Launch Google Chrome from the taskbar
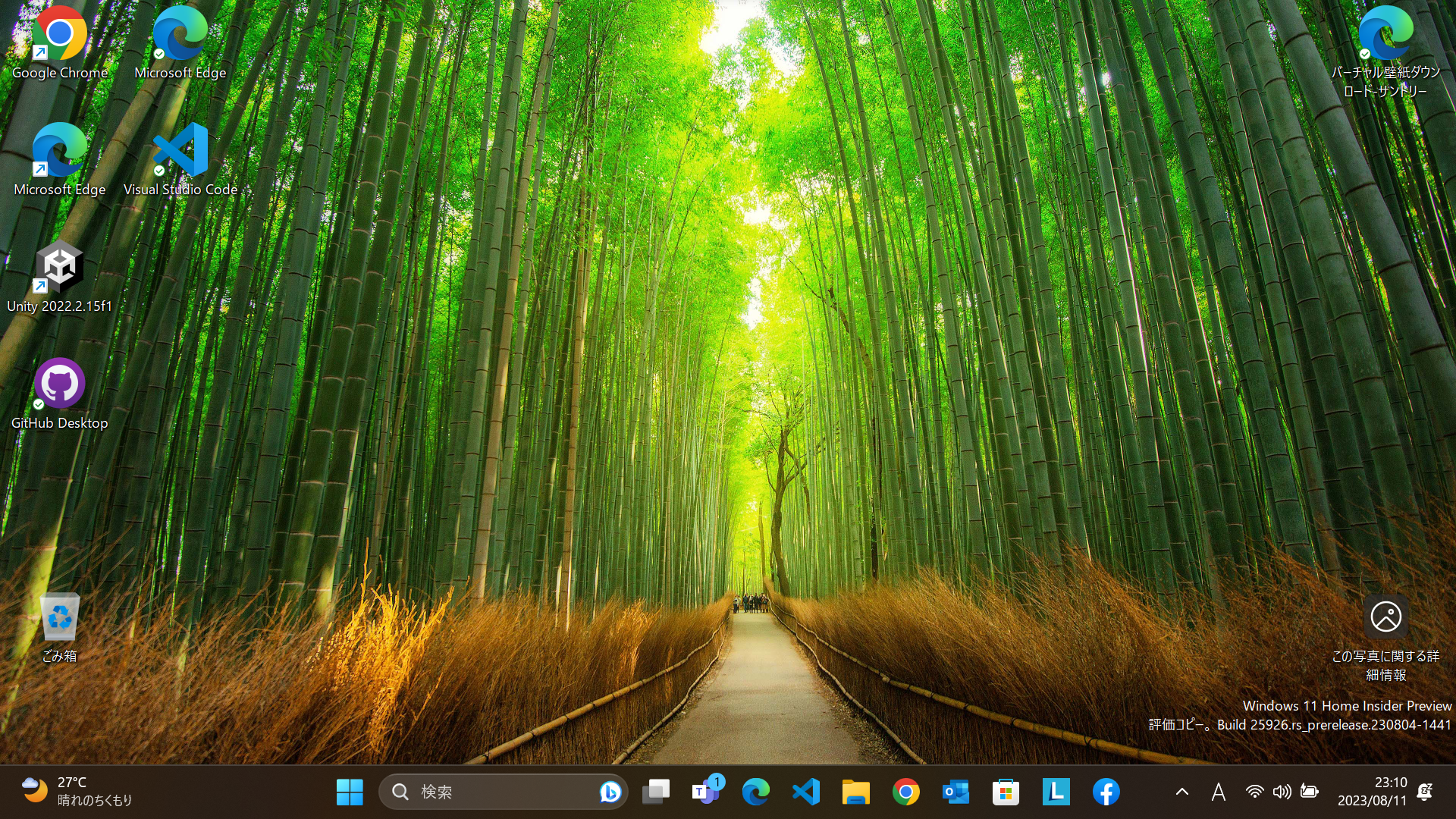Viewport: 1456px width, 819px height. click(906, 792)
